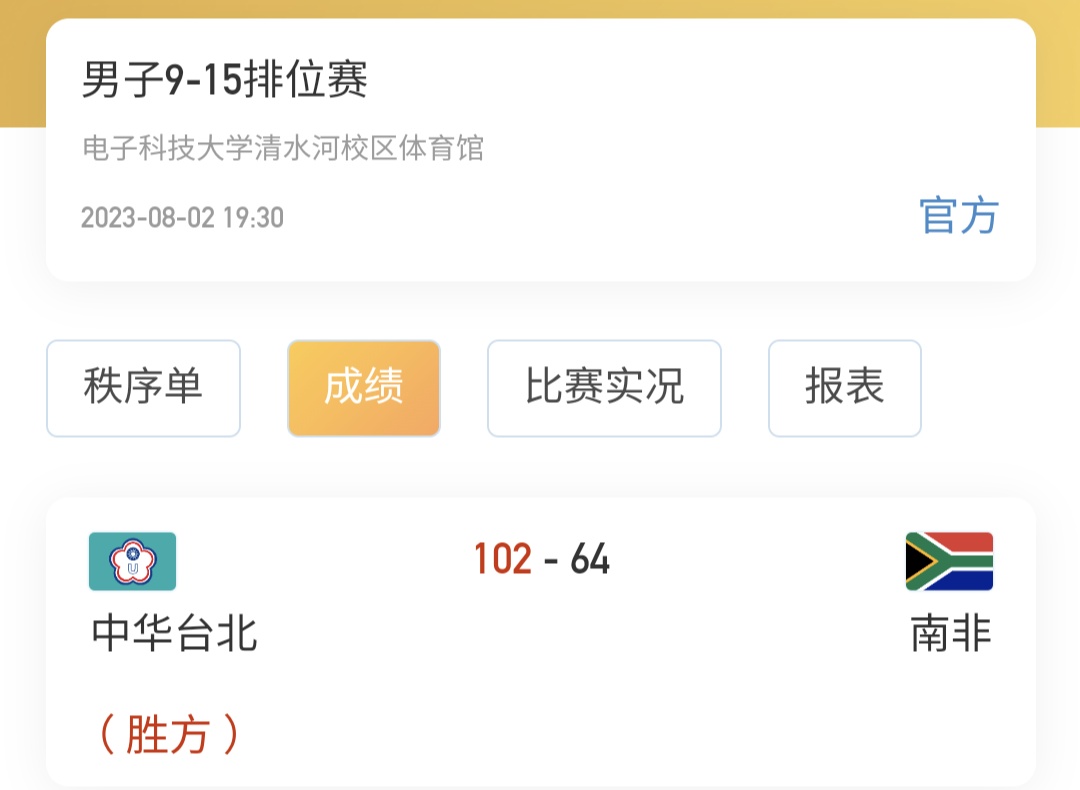Tap the Chinese Taipei team flag
Screen dimensions: 1080x790
tap(132, 561)
